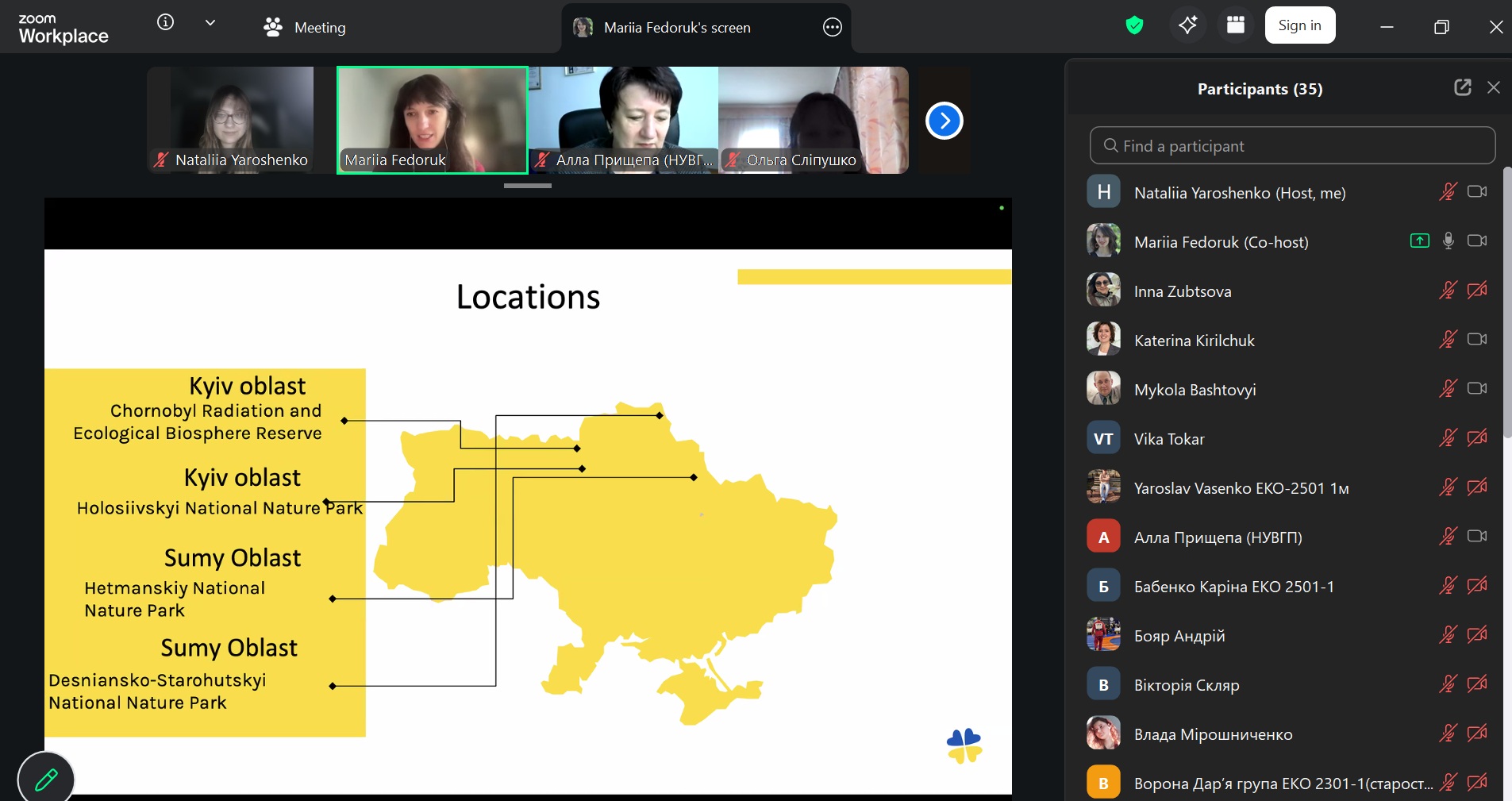Screen dimensions: 1512x801
Task: Toggle Mariia Fedoruk's microphone icon
Action: pos(1448,241)
